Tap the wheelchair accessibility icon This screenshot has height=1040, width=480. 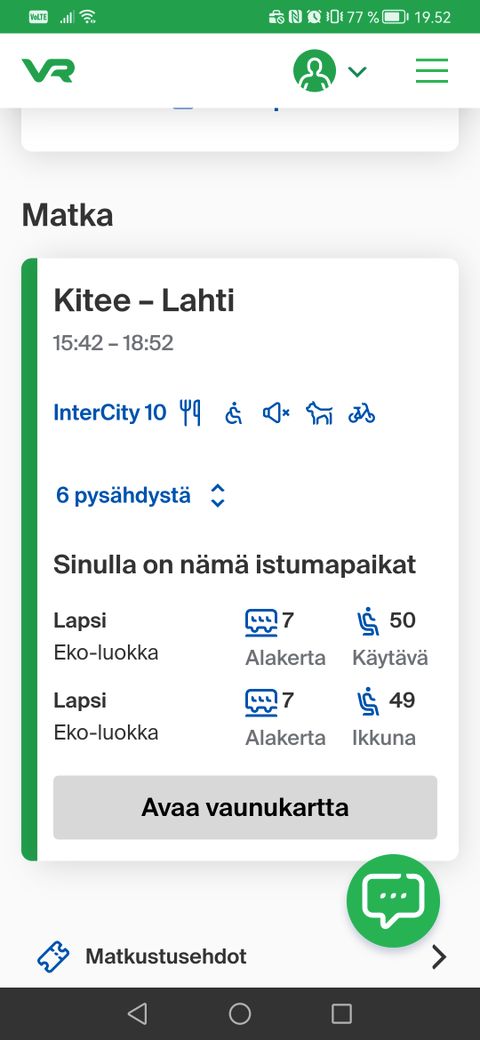(x=233, y=413)
